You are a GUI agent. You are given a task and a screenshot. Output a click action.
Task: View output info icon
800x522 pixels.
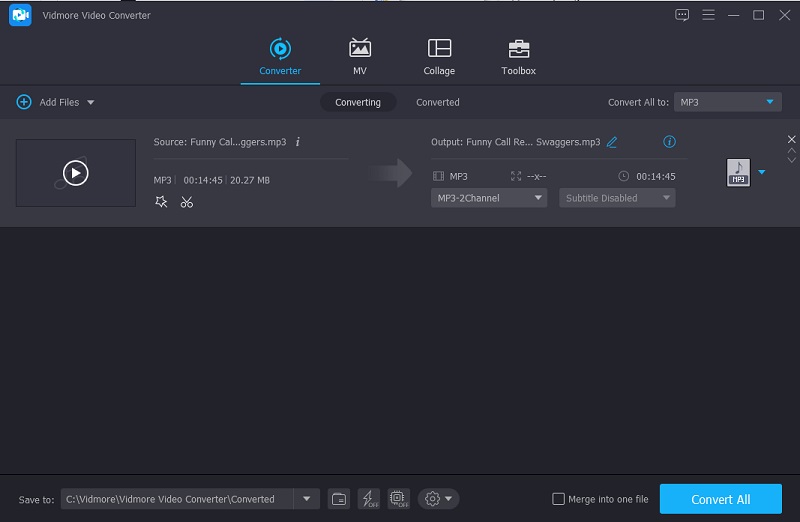pyautogui.click(x=670, y=142)
